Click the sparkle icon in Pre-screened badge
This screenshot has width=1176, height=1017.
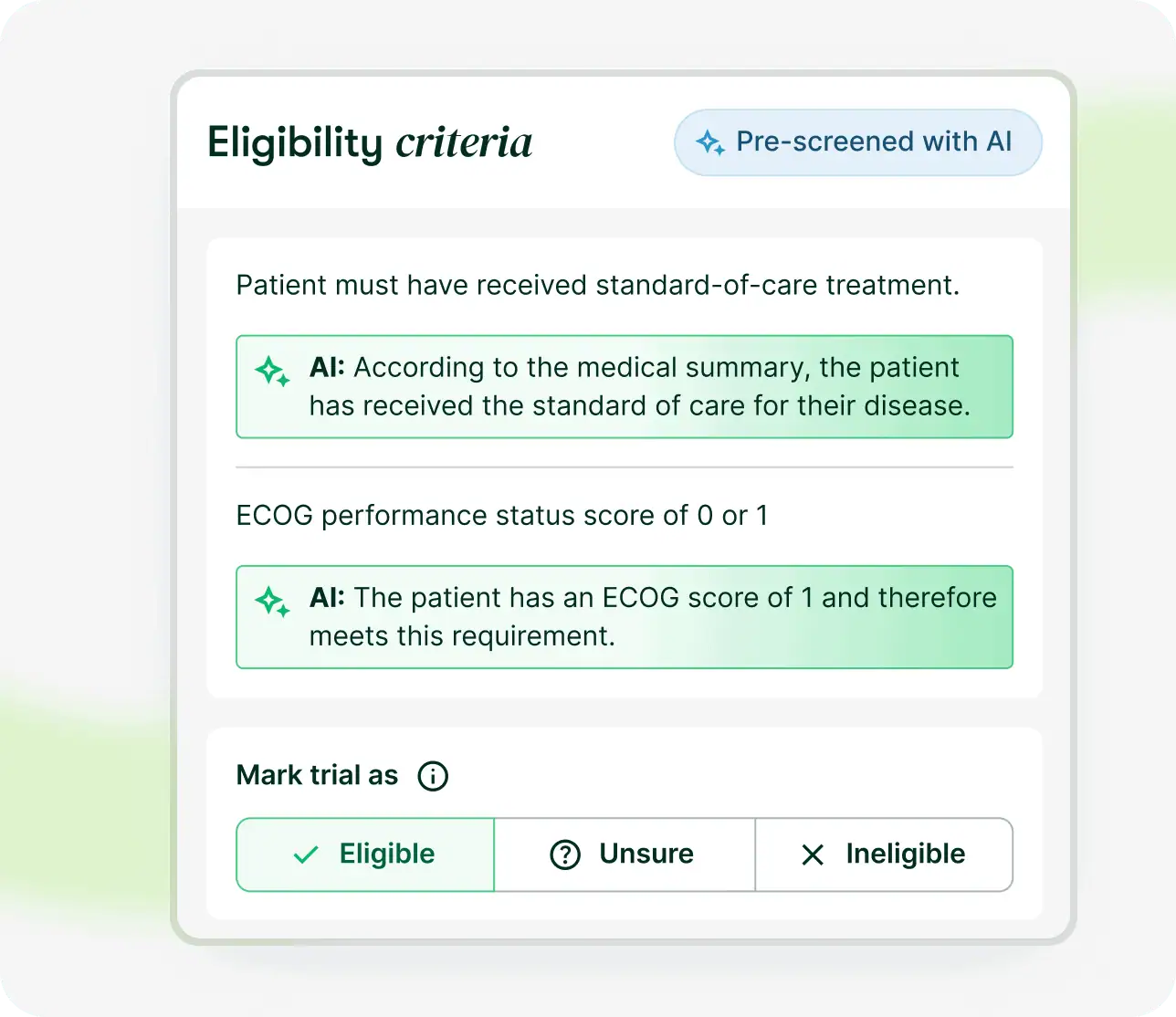tap(710, 142)
